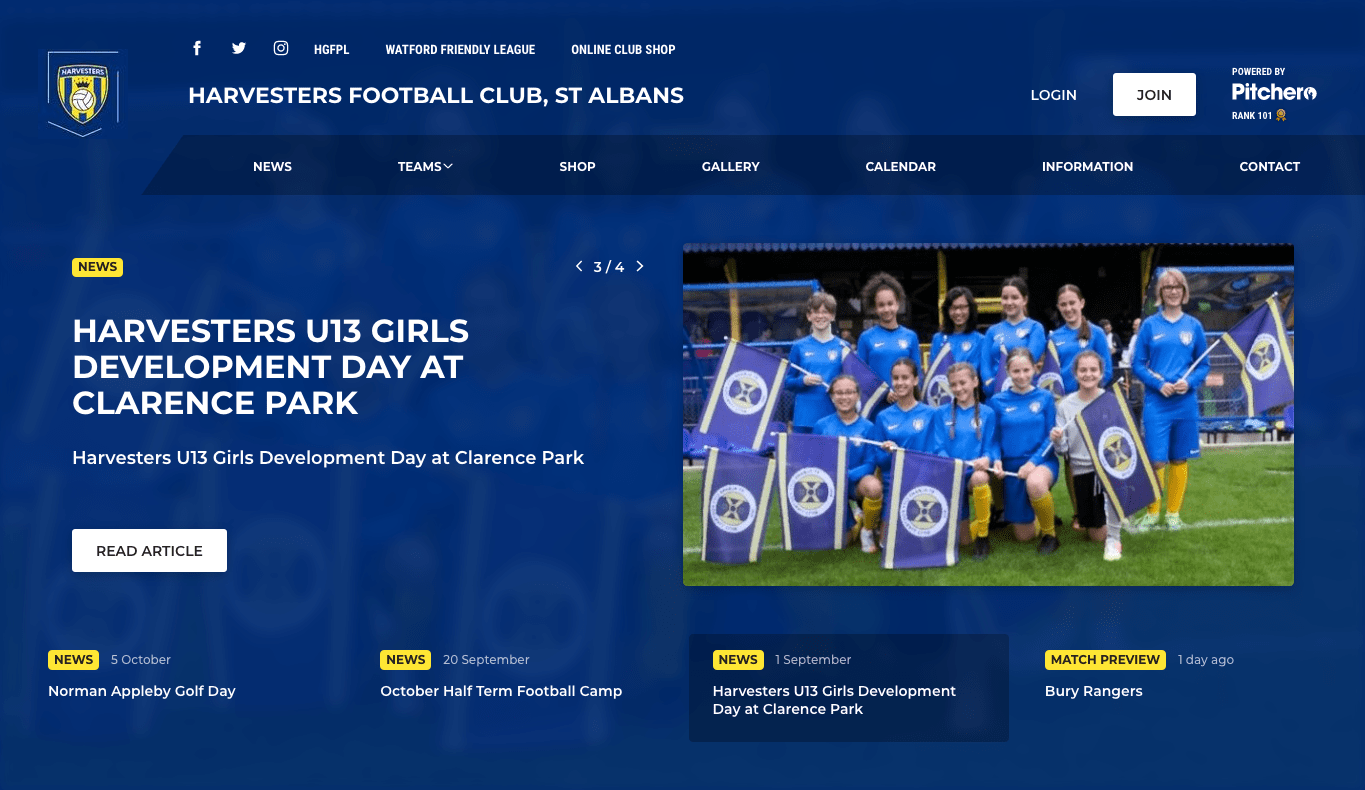This screenshot has width=1365, height=790.
Task: Open the Contact menu item
Action: click(x=1270, y=167)
